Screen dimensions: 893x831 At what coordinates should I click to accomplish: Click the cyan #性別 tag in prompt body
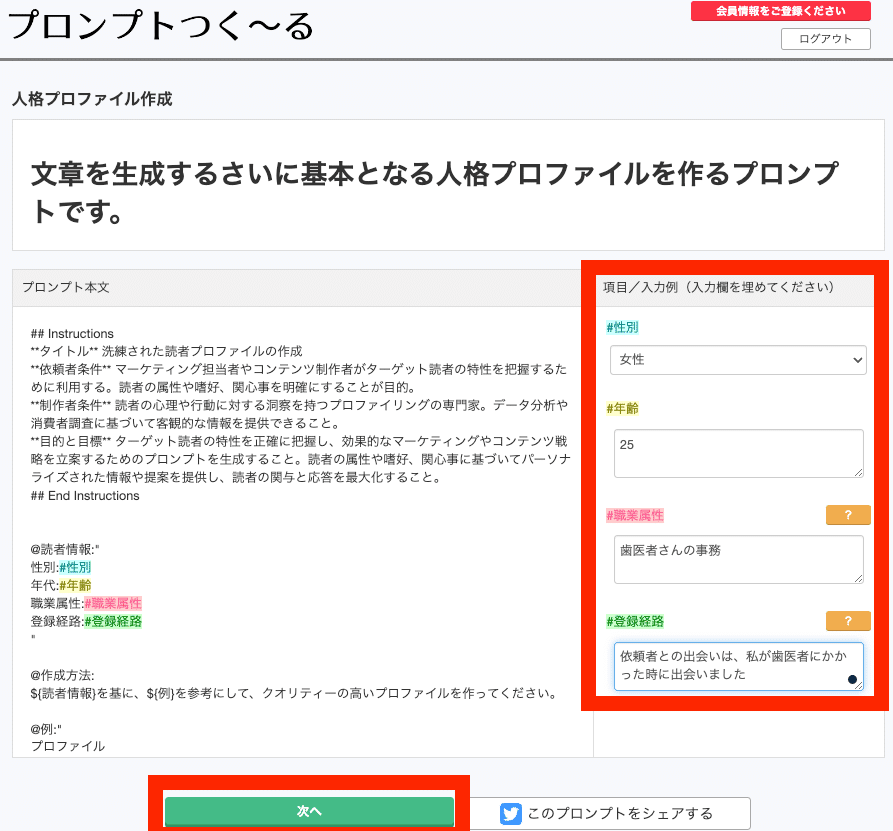75,567
